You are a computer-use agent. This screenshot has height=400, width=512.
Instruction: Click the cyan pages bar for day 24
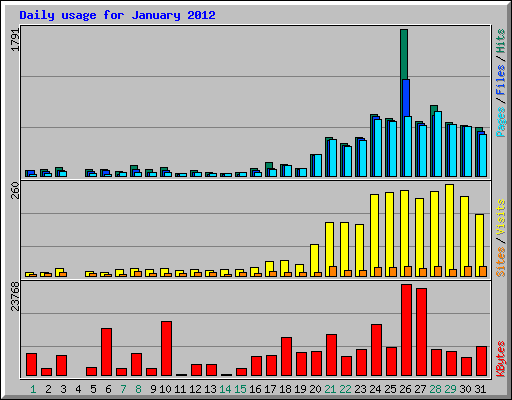click(378, 148)
